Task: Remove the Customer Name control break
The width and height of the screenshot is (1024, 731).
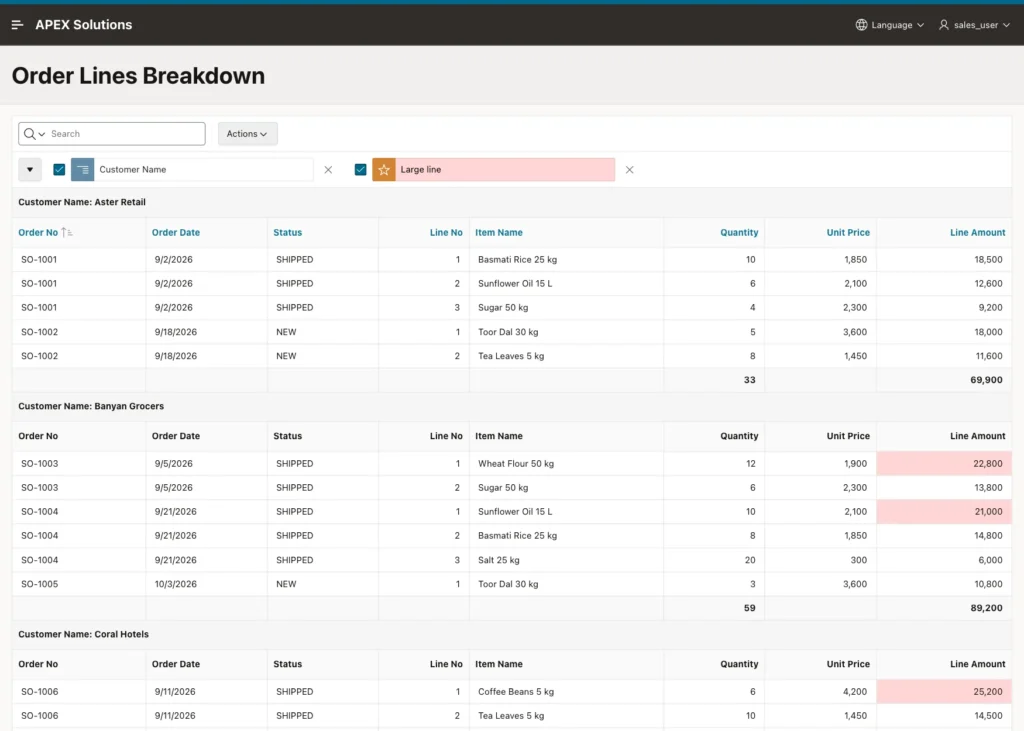Action: pyautogui.click(x=328, y=170)
